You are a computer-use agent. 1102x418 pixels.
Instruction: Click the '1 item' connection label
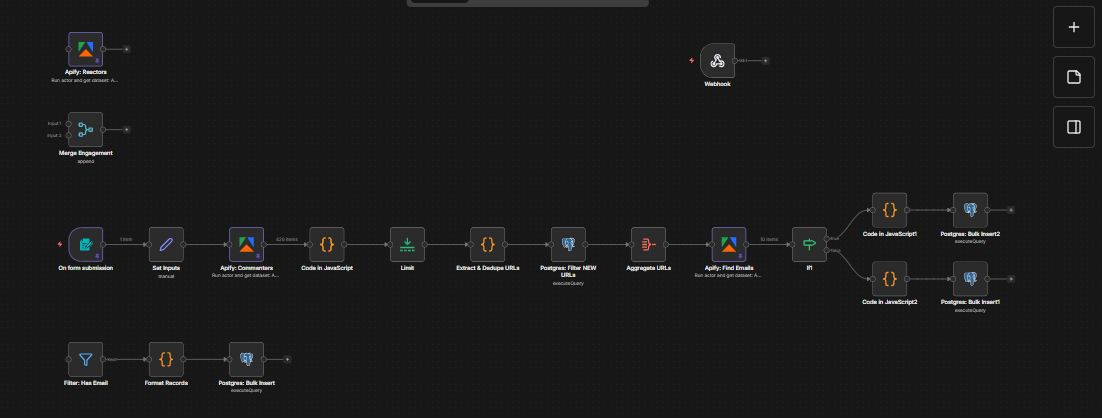pos(127,240)
